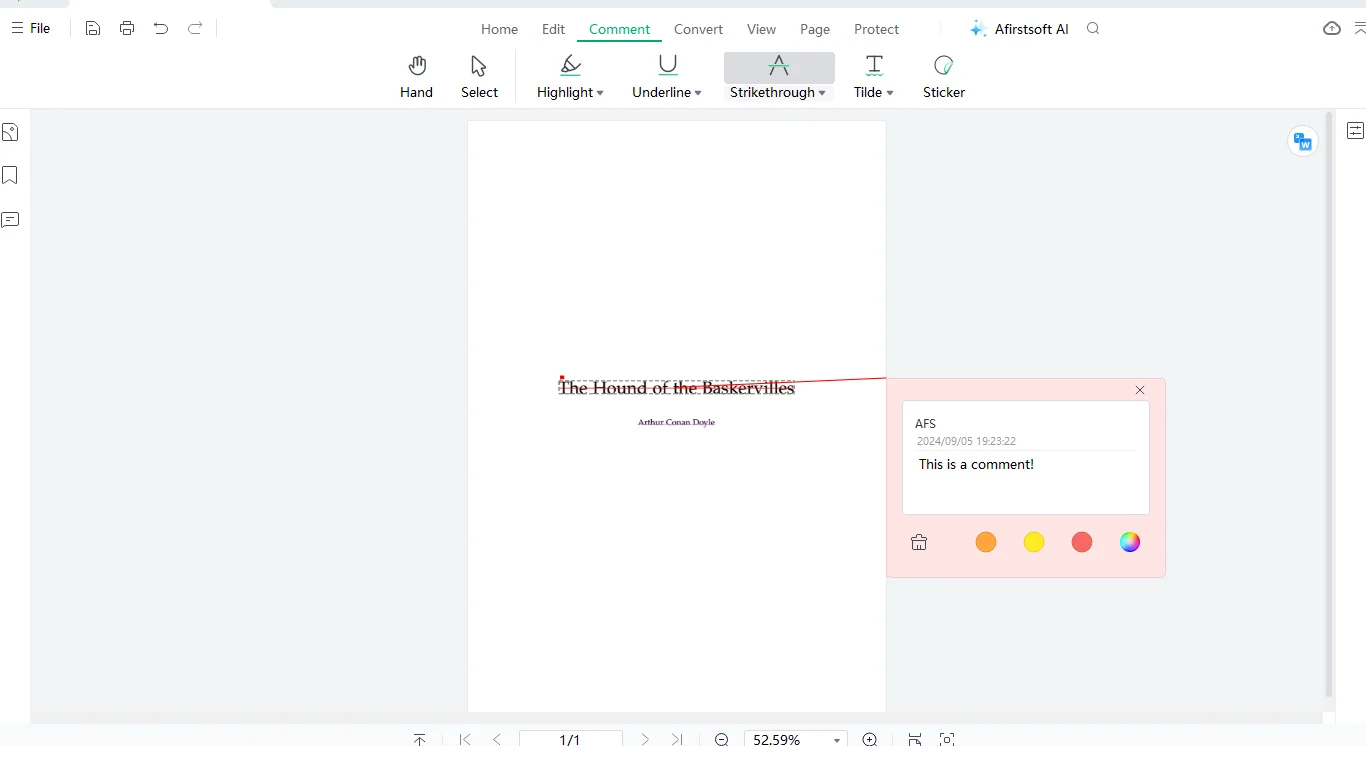Open the custom color wheel picker
1366x758 pixels.
(x=1130, y=542)
